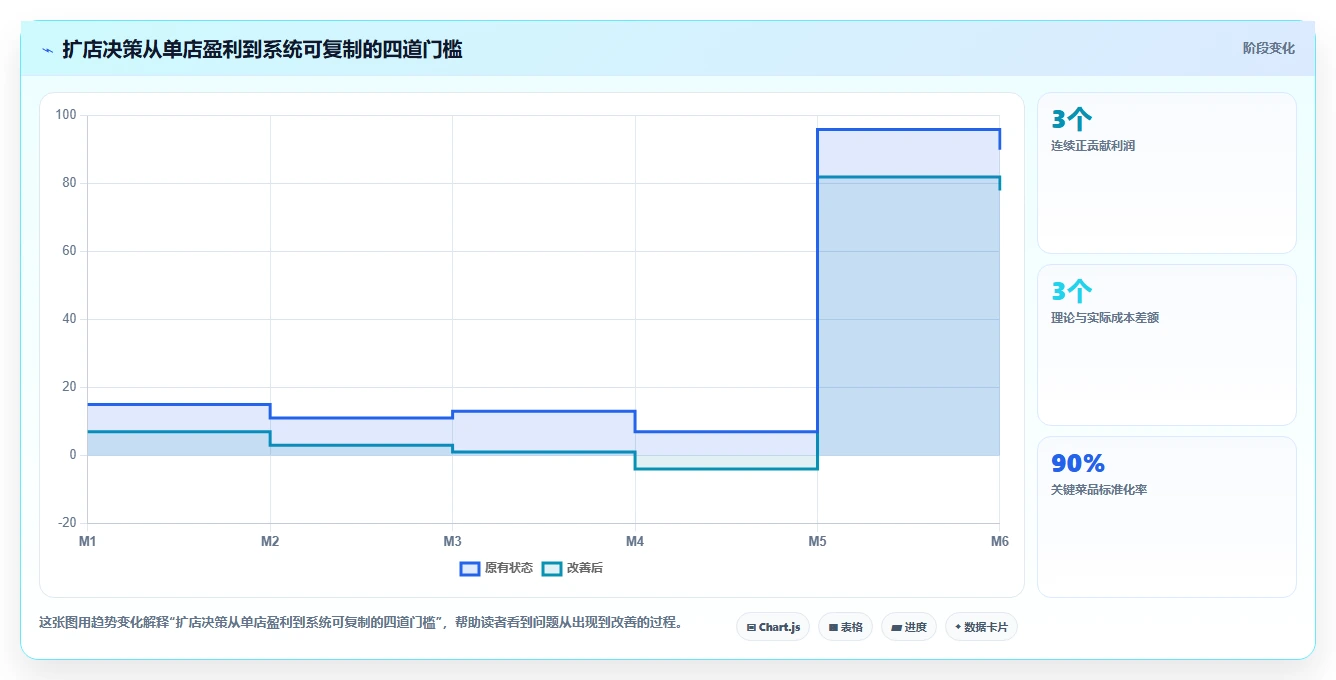Click the 3个 value above 理论与实际成本差额
Screen dimensions: 1336x680
coord(1072,291)
